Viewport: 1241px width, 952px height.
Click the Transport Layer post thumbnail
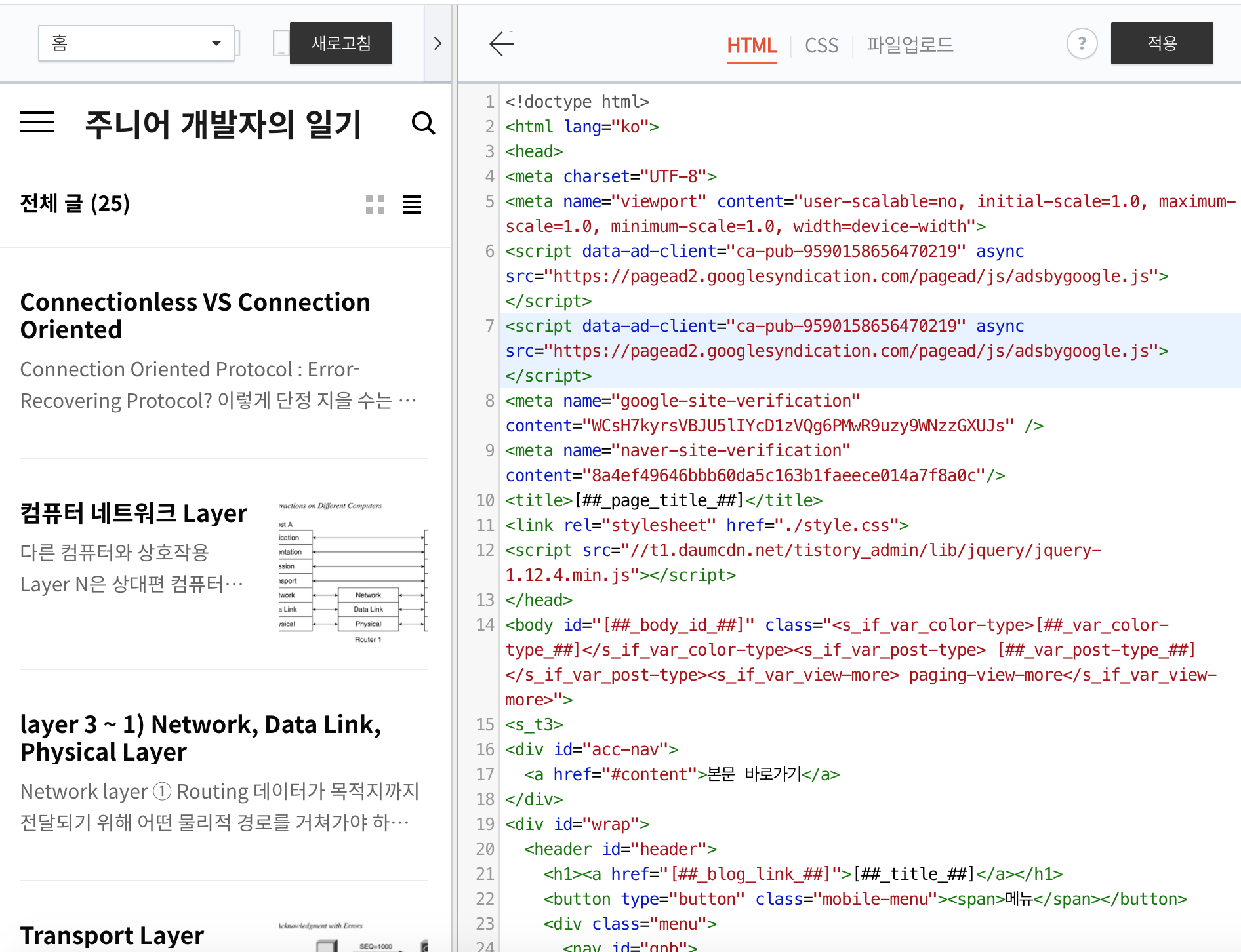pos(354,937)
